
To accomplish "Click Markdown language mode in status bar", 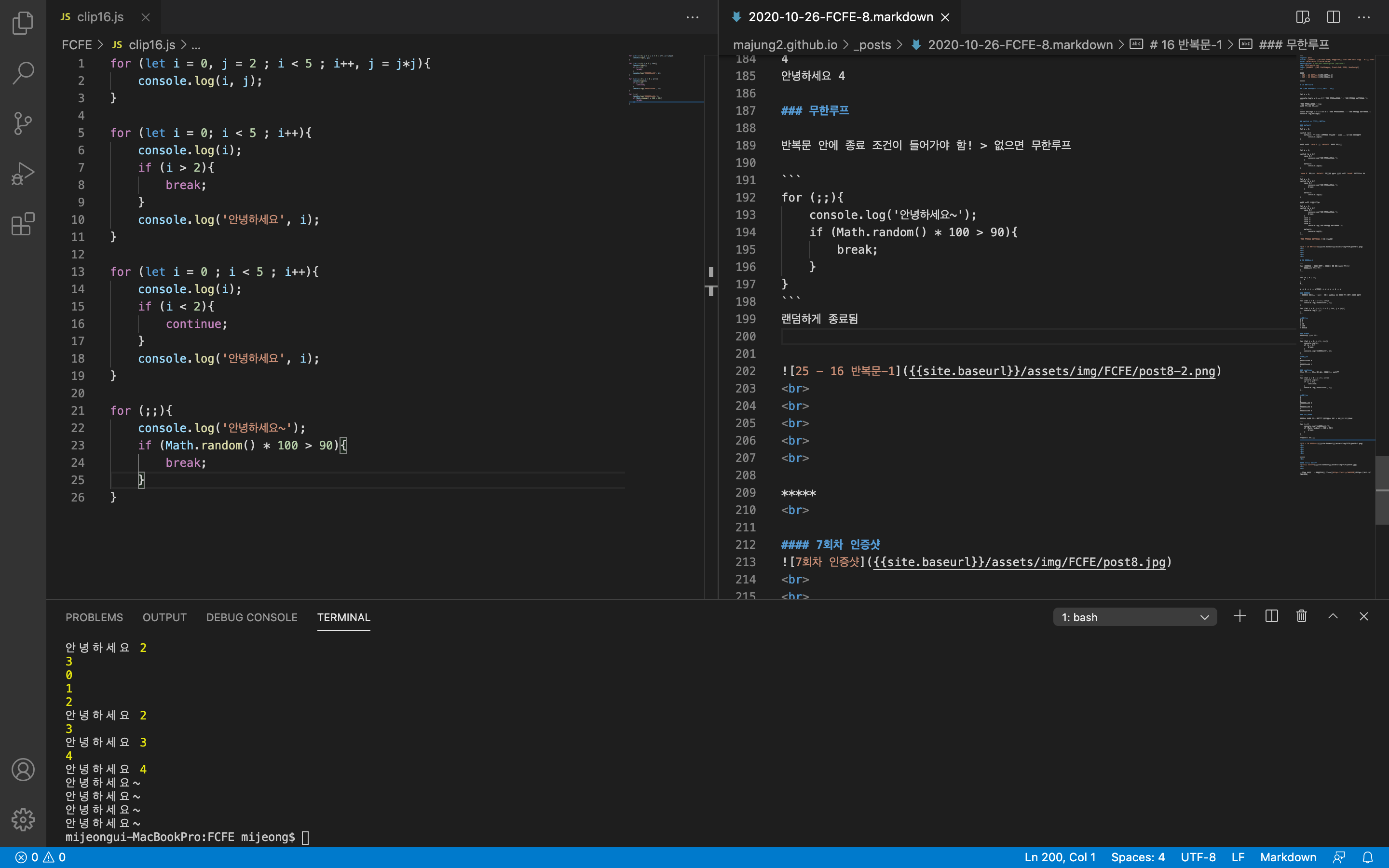I will tap(1288, 857).
